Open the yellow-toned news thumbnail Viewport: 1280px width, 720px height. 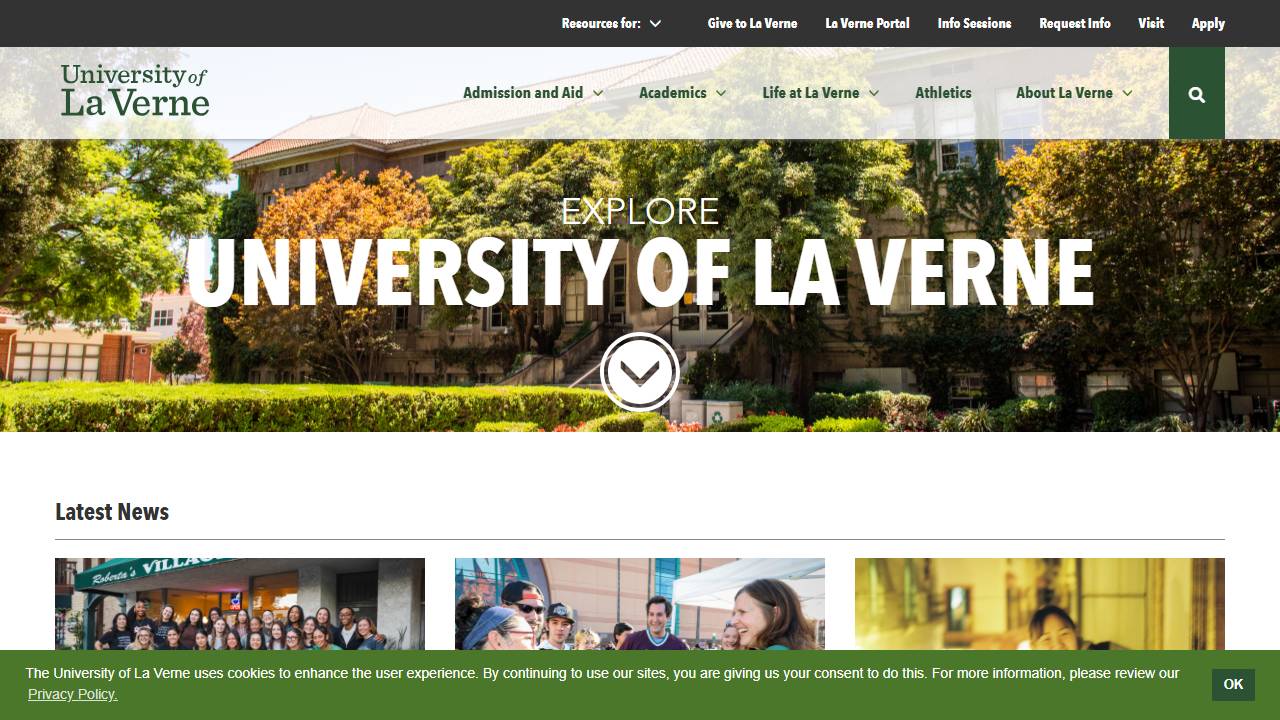(x=1040, y=604)
